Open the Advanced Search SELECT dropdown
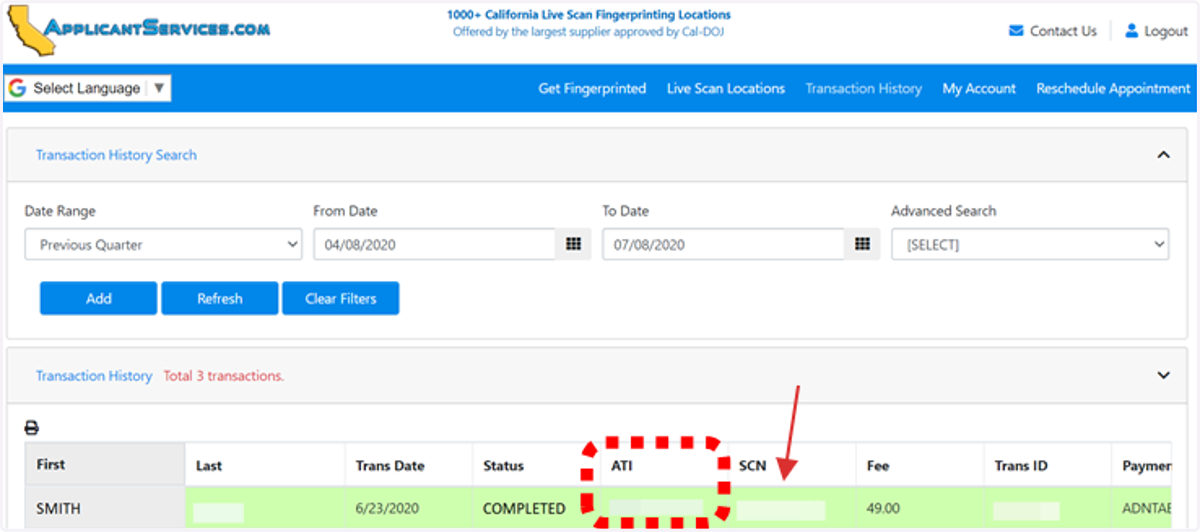 pos(1030,244)
